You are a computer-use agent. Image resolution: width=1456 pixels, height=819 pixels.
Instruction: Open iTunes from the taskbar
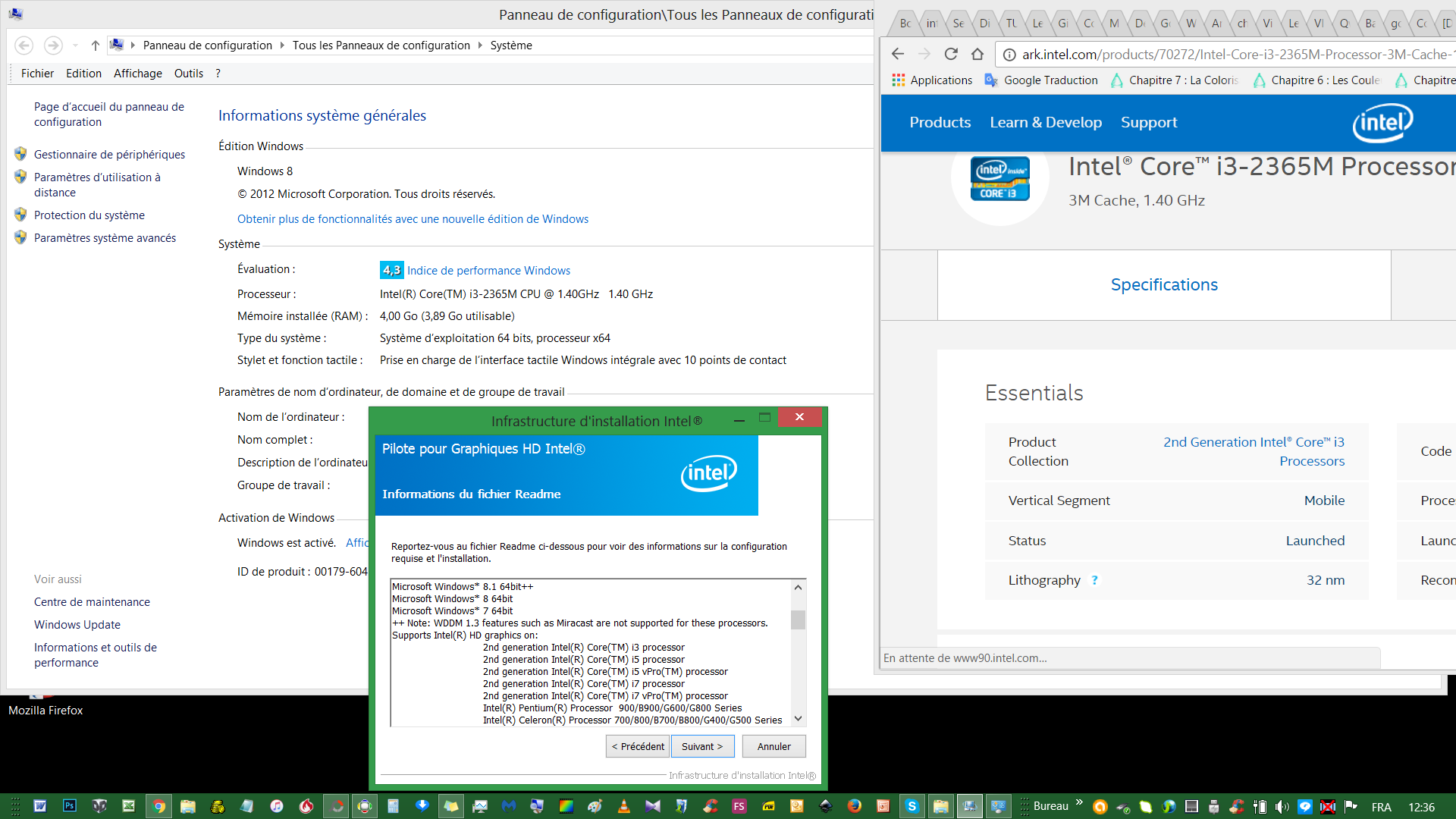[277, 806]
